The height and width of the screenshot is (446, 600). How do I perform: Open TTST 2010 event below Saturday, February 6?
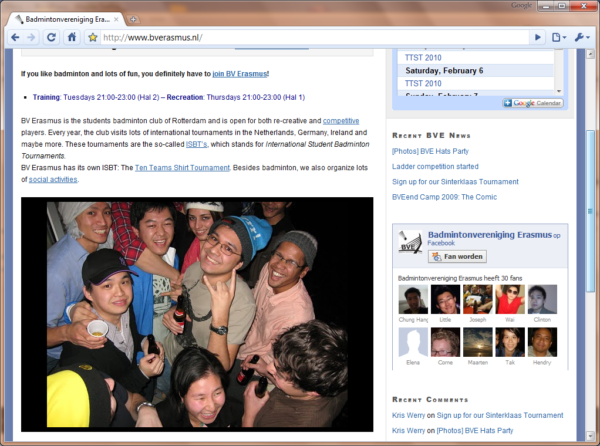tap(423, 83)
